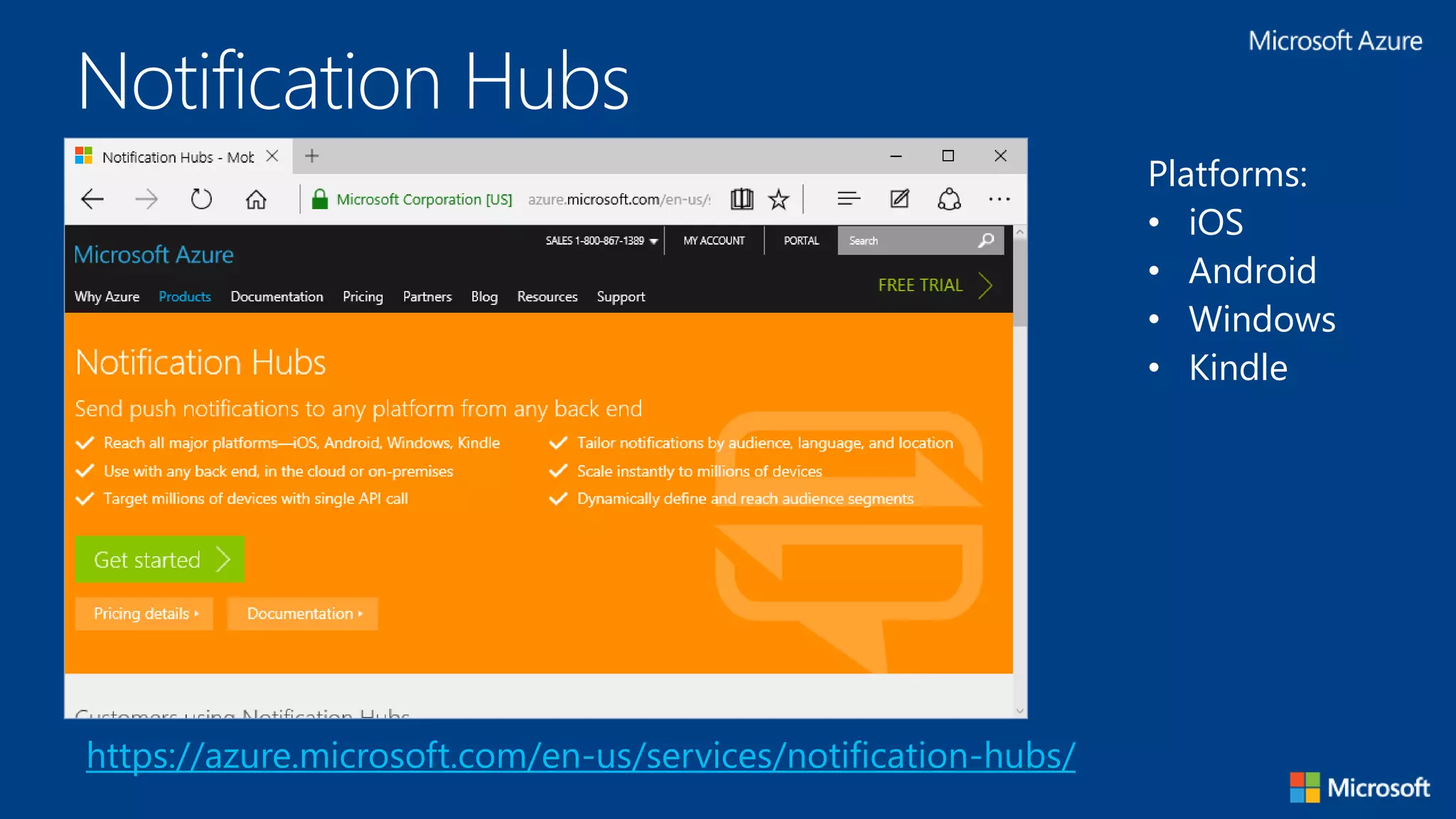
Task: Click 'Use with any back end' bullet text
Action: (x=279, y=471)
